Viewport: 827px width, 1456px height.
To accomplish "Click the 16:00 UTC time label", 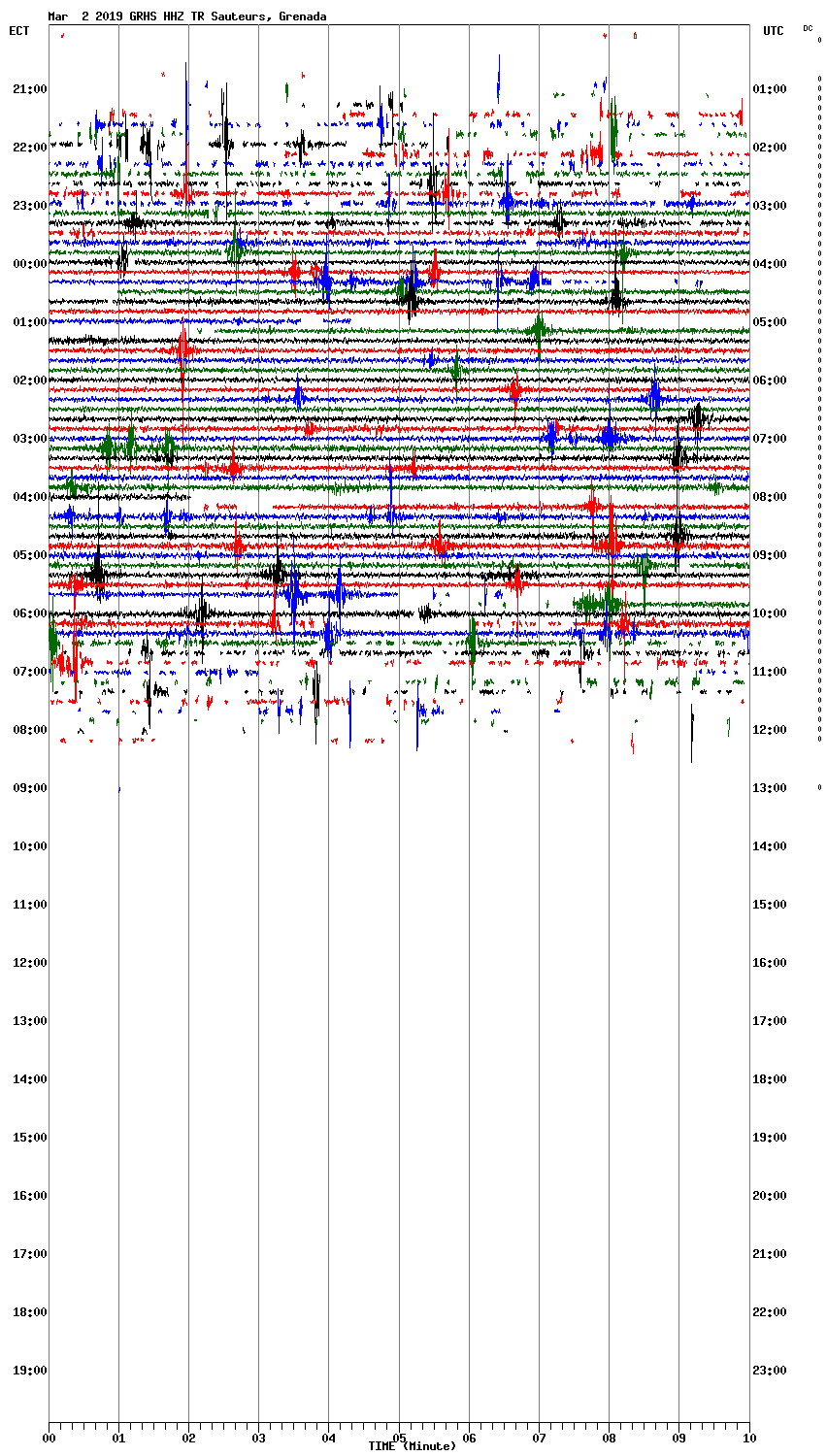I will pos(770,963).
